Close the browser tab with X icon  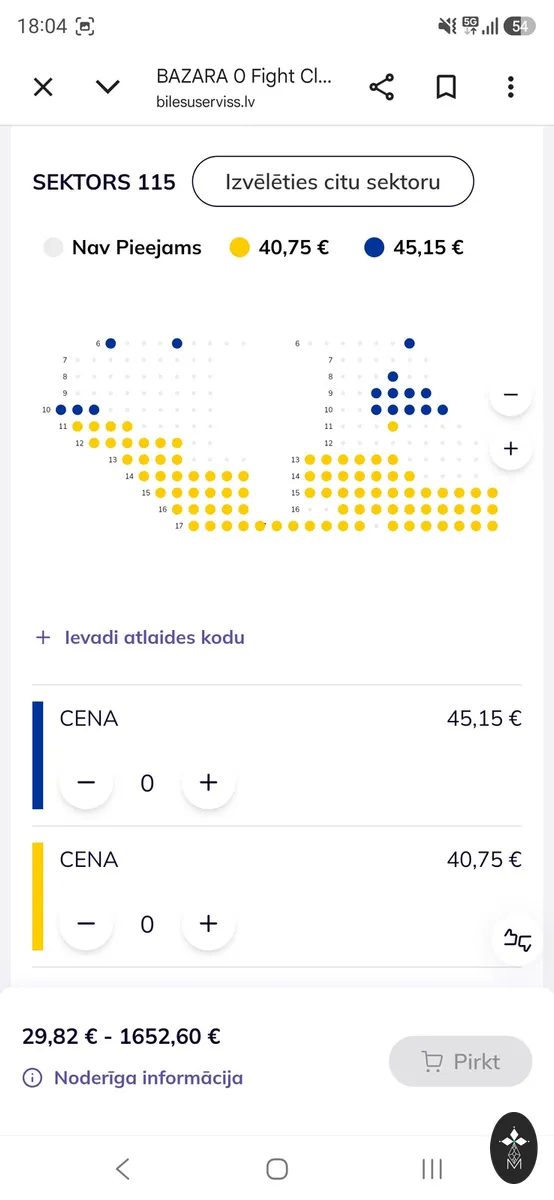coord(43,87)
